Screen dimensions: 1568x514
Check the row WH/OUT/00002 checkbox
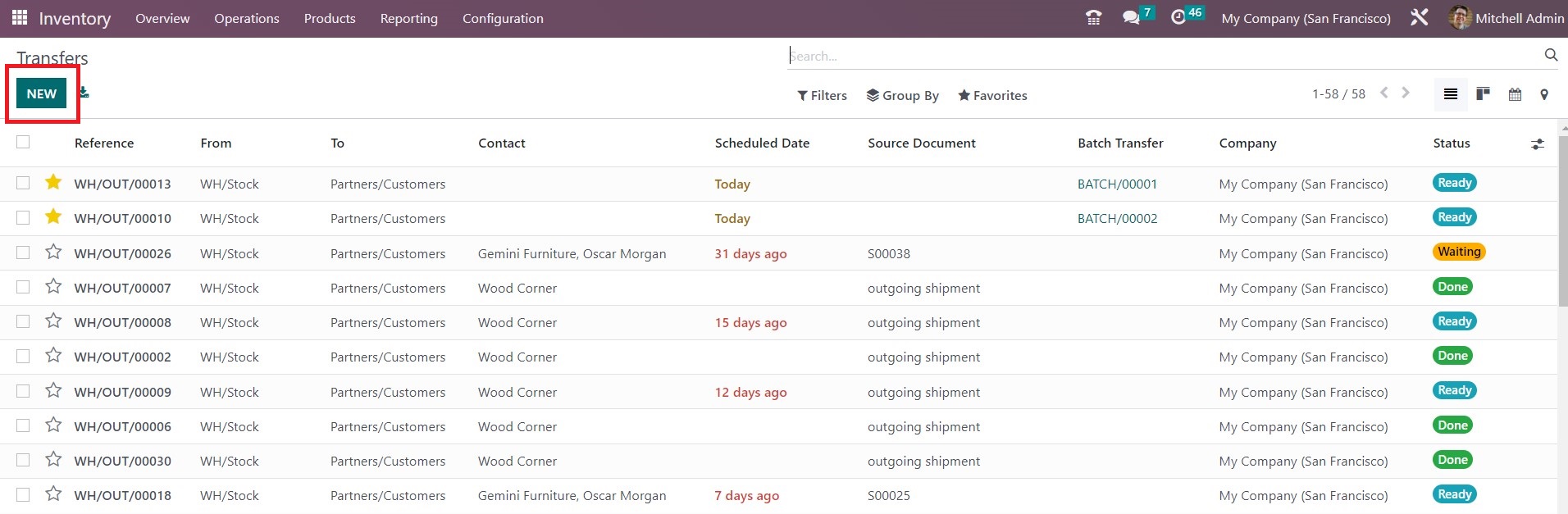tap(23, 356)
